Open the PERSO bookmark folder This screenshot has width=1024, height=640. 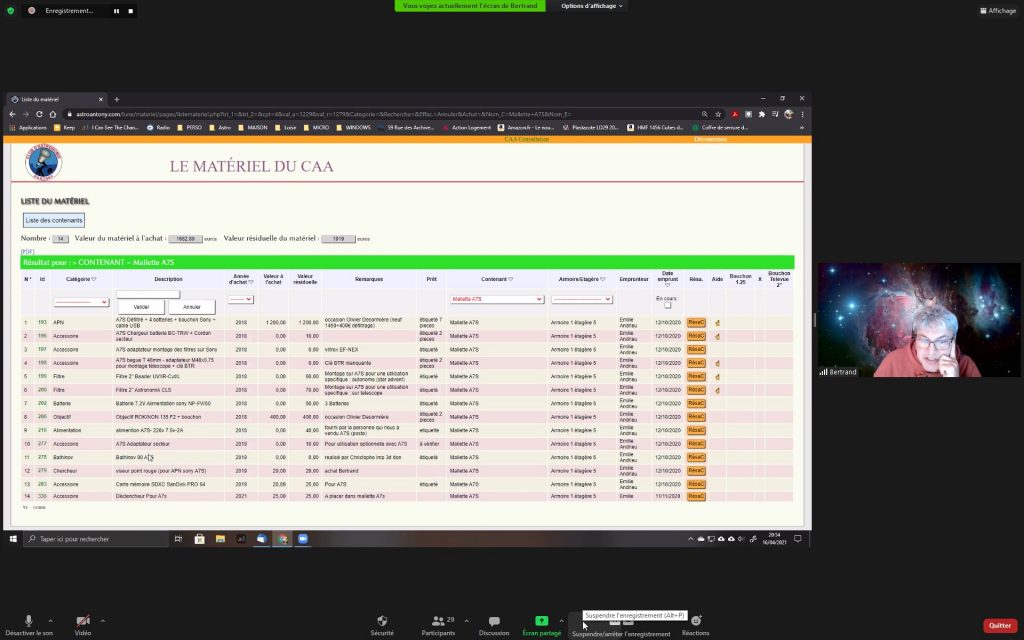189,127
